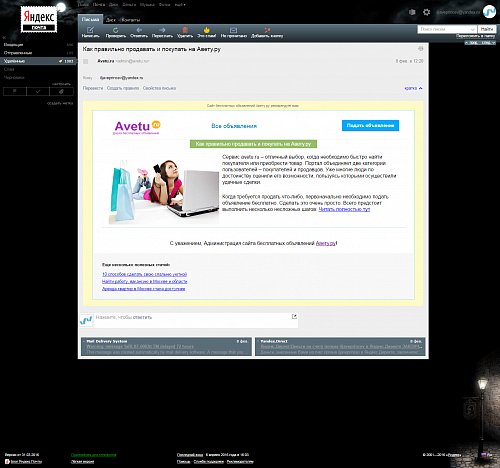The height and width of the screenshot is (468, 500).
Task: Open settings via the gear icon
Action: (x=426, y=12)
